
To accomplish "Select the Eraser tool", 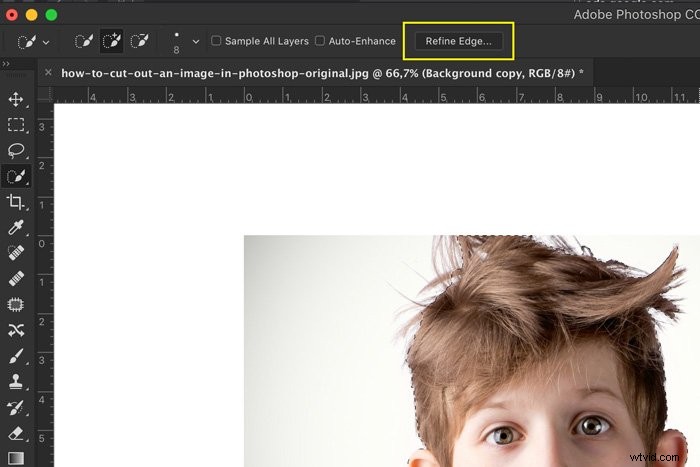I will pos(16,433).
